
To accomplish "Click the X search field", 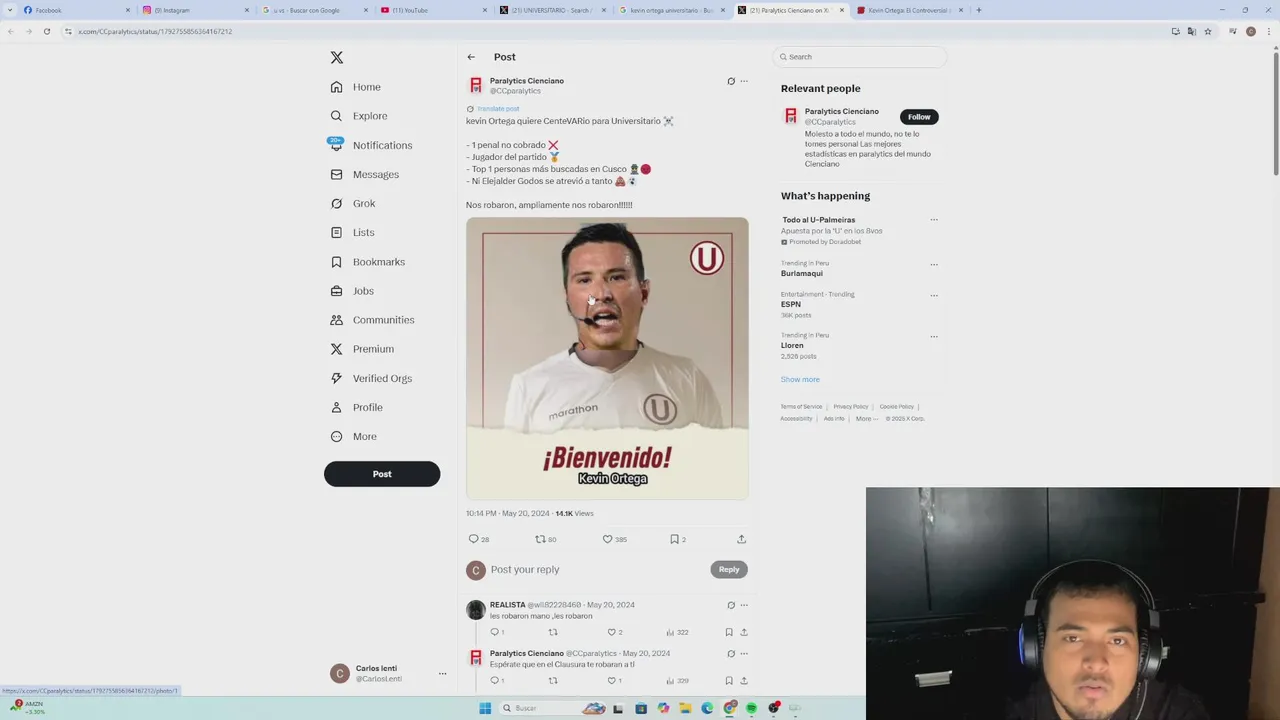I will point(860,57).
